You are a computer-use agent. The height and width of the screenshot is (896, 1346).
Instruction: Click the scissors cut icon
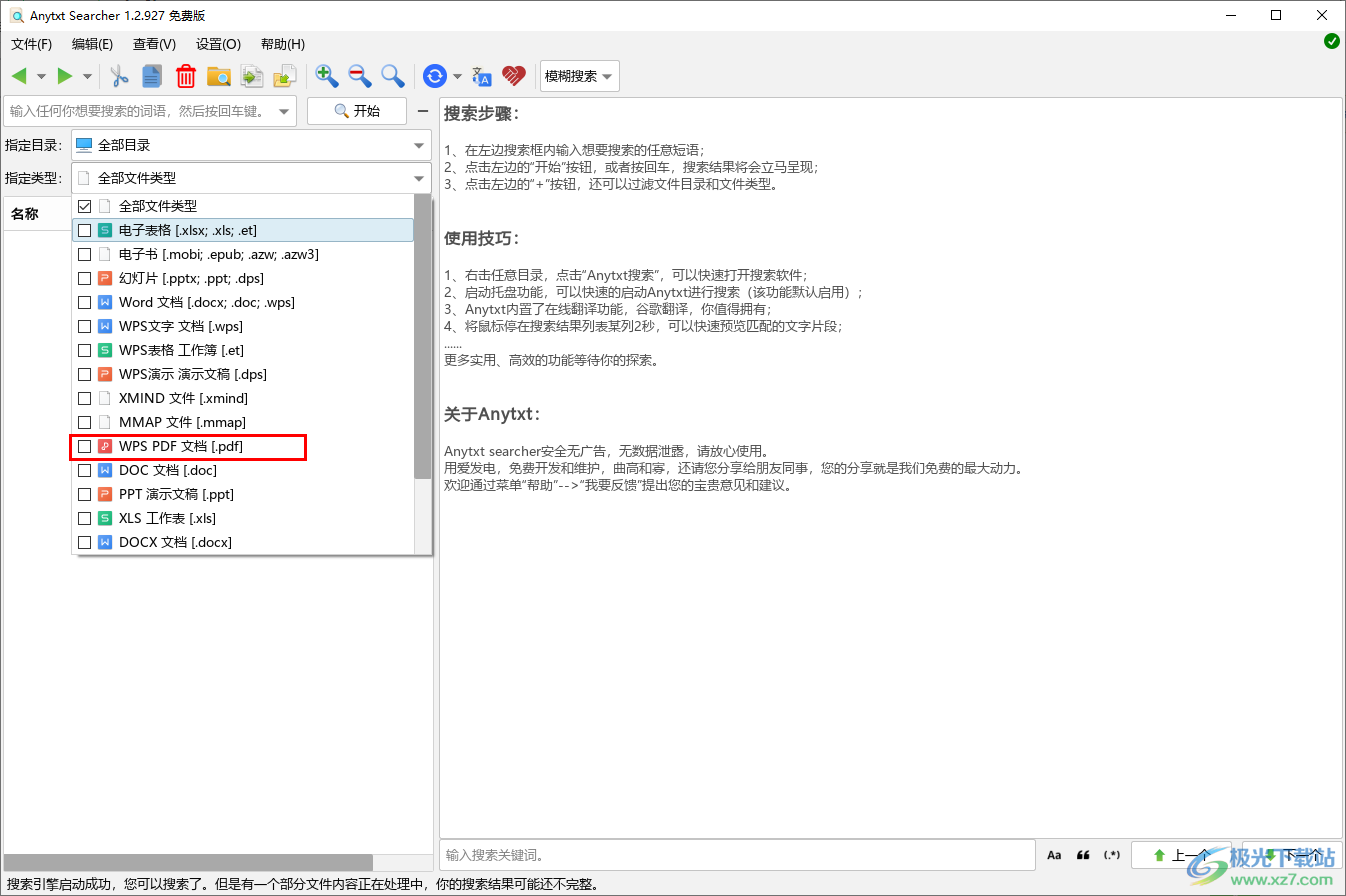(120, 76)
